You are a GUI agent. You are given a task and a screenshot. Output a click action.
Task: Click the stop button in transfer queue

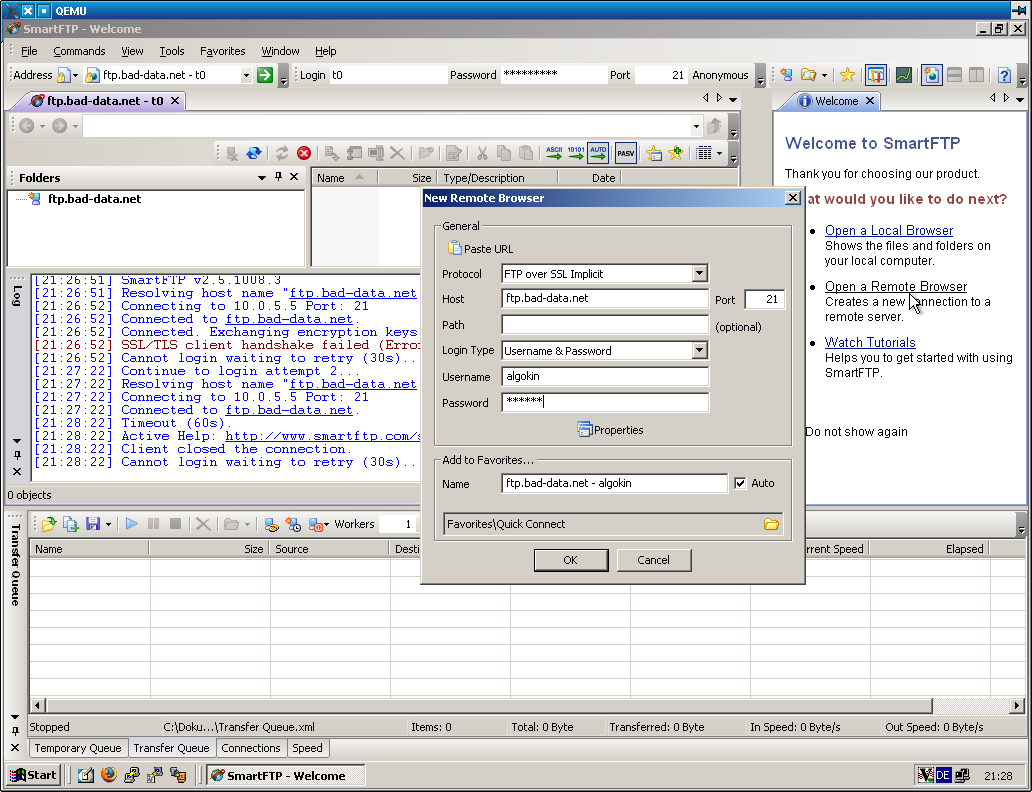175,524
